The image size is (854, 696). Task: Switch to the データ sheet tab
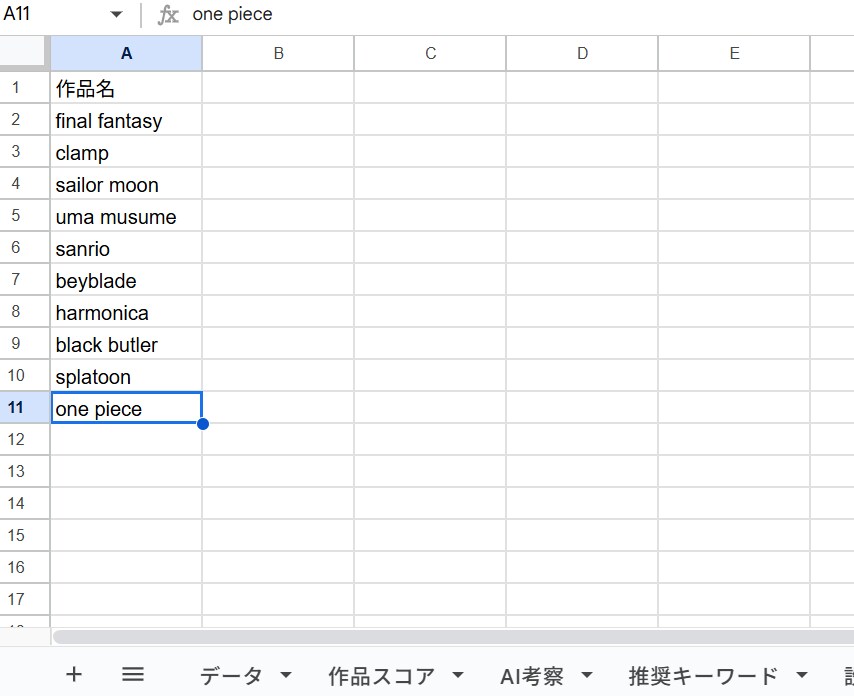point(231,676)
